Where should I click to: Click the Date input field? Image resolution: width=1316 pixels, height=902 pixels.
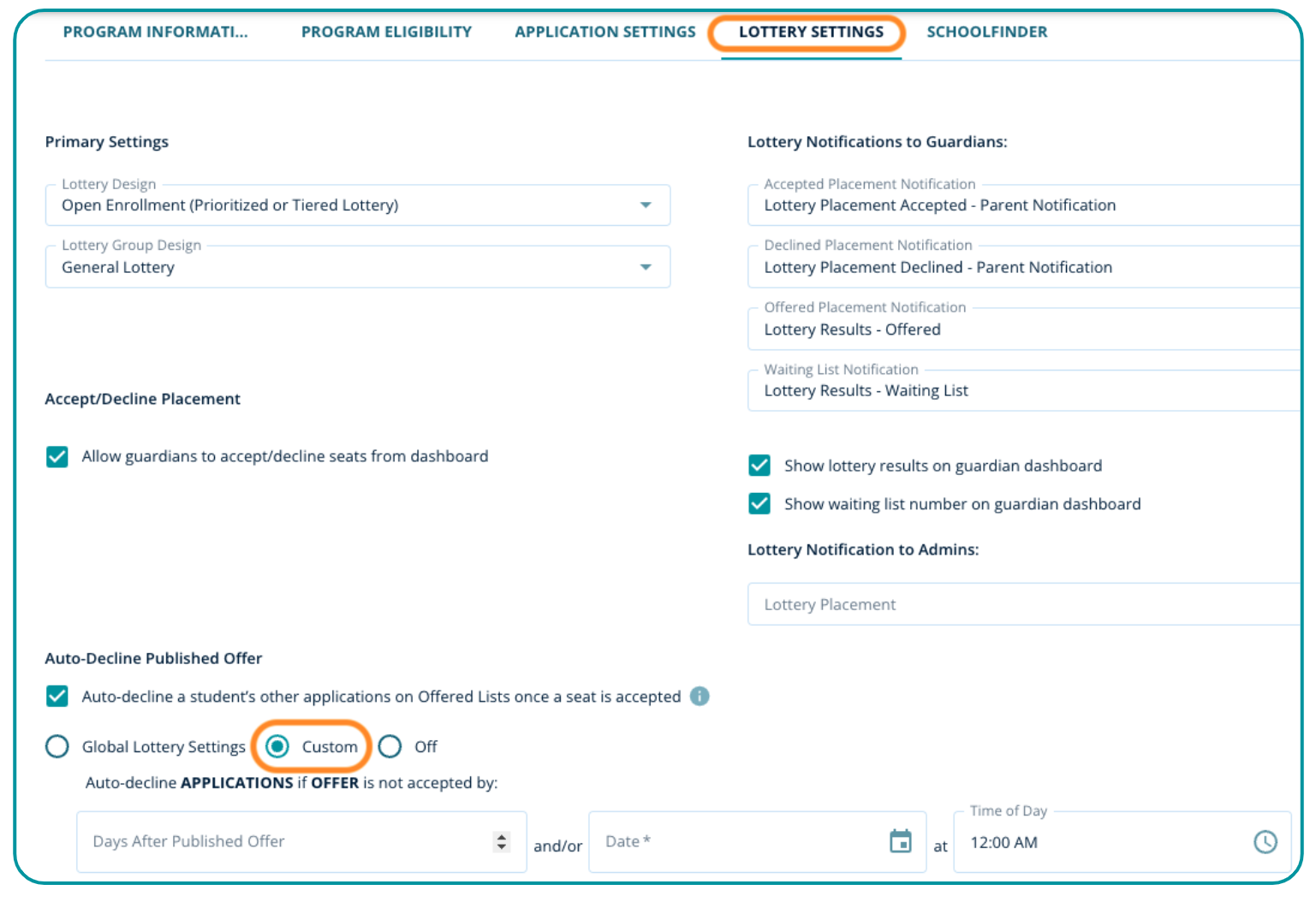tap(736, 842)
